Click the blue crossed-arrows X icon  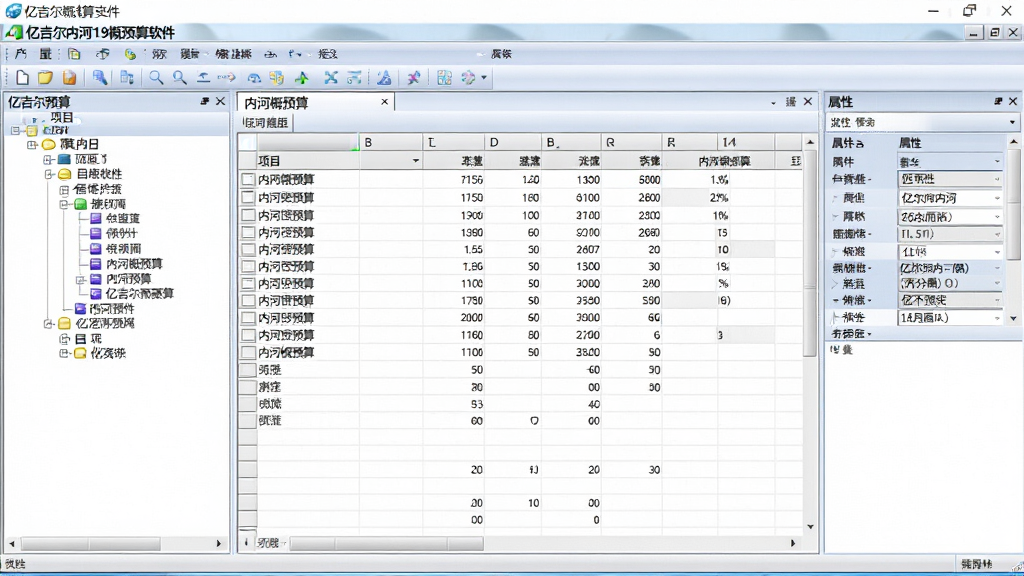click(x=331, y=78)
